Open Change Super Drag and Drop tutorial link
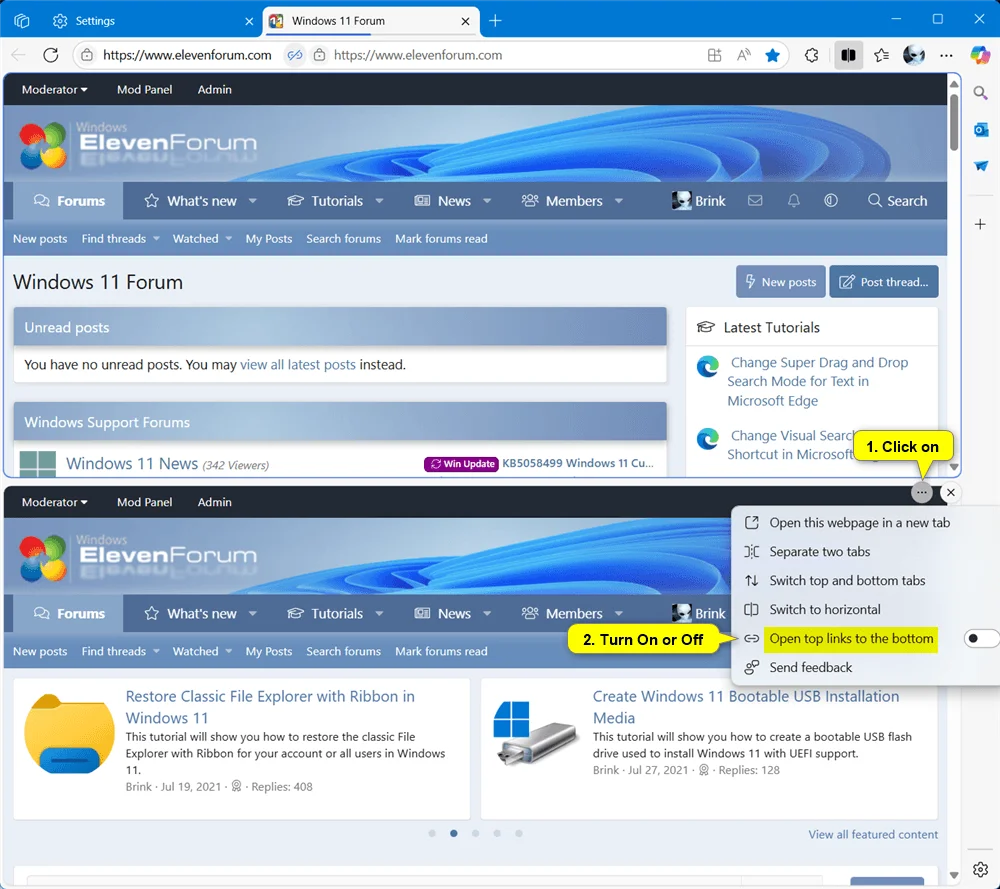Viewport: 1000px width, 889px height. [818, 381]
